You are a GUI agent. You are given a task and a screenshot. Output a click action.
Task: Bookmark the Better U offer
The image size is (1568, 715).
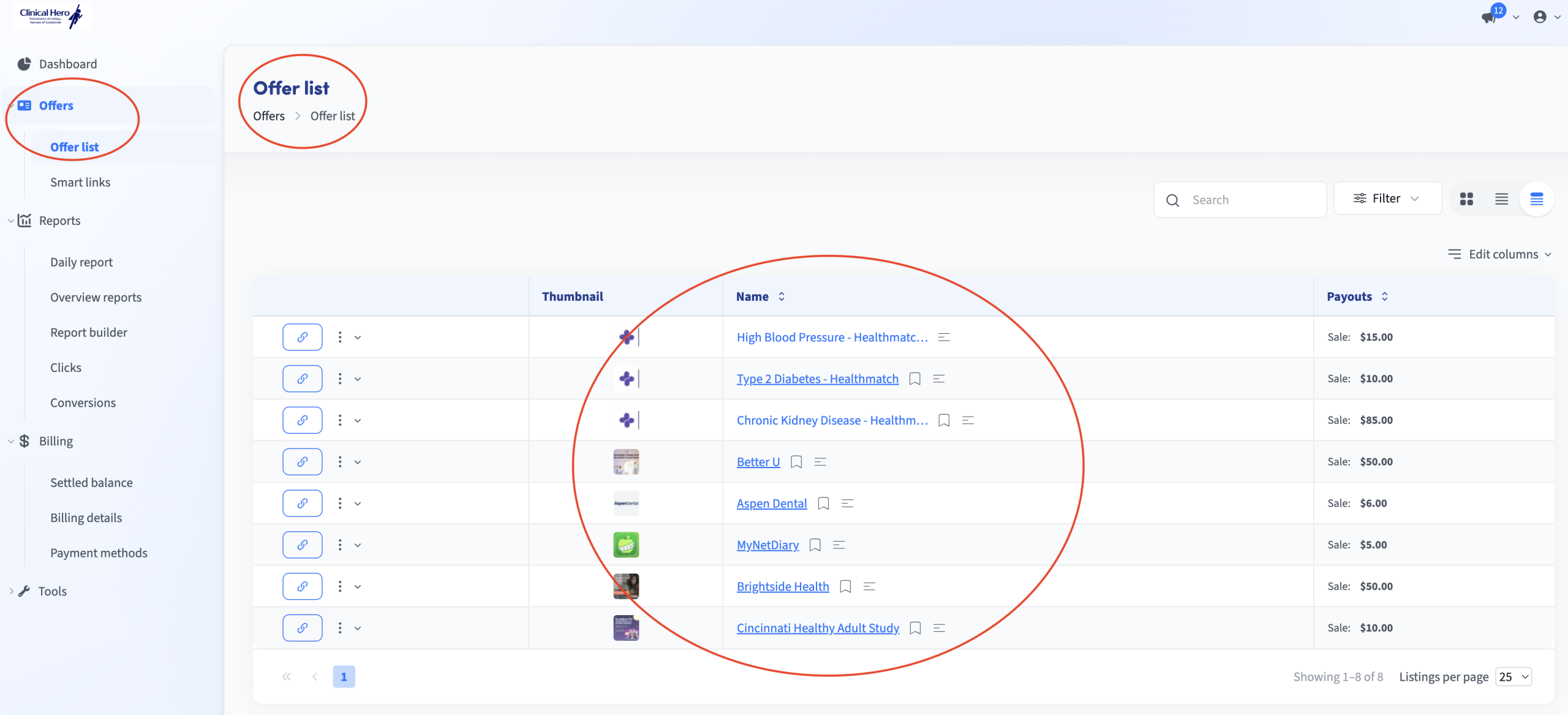click(796, 462)
